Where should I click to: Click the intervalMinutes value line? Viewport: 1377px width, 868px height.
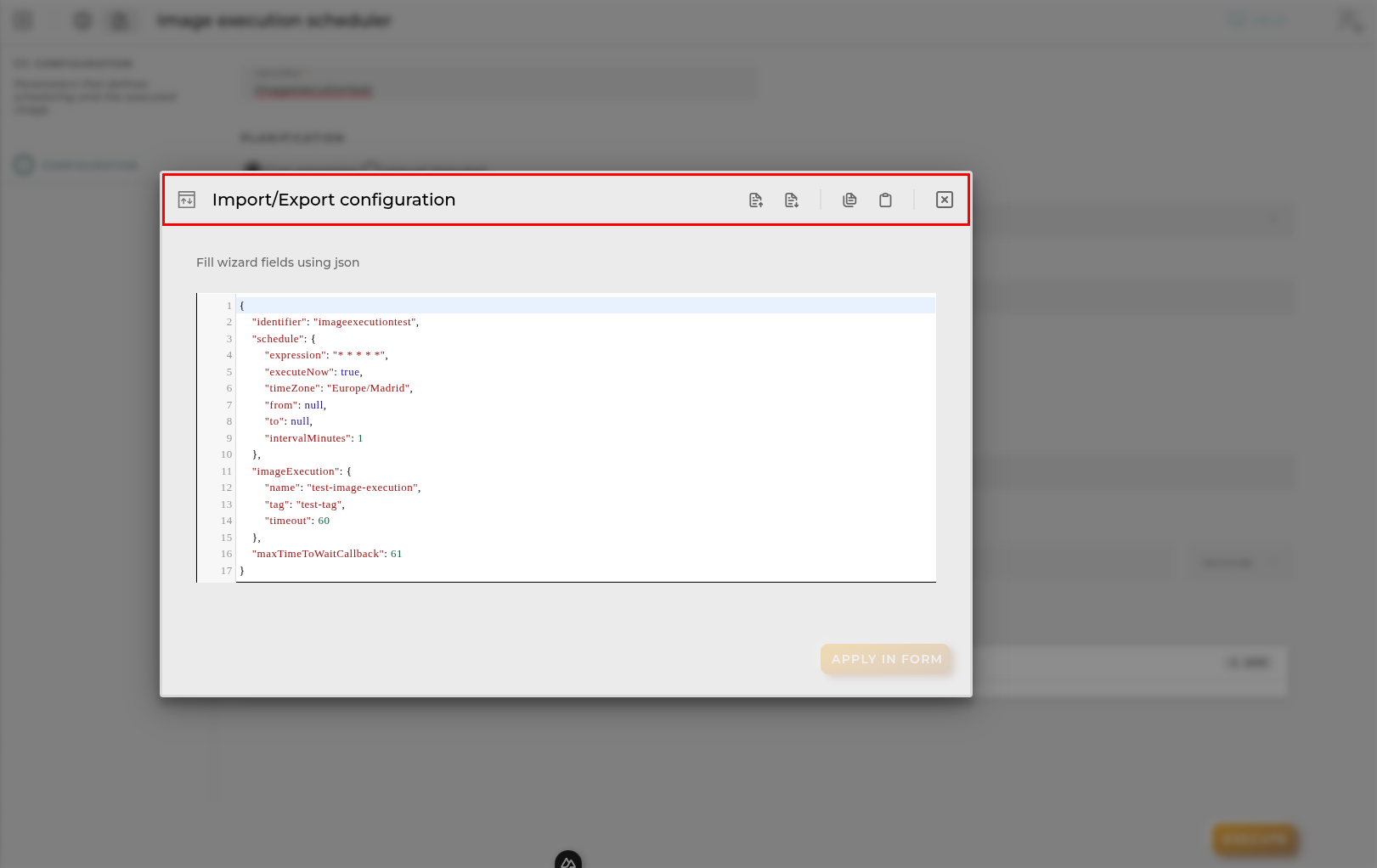click(x=313, y=438)
